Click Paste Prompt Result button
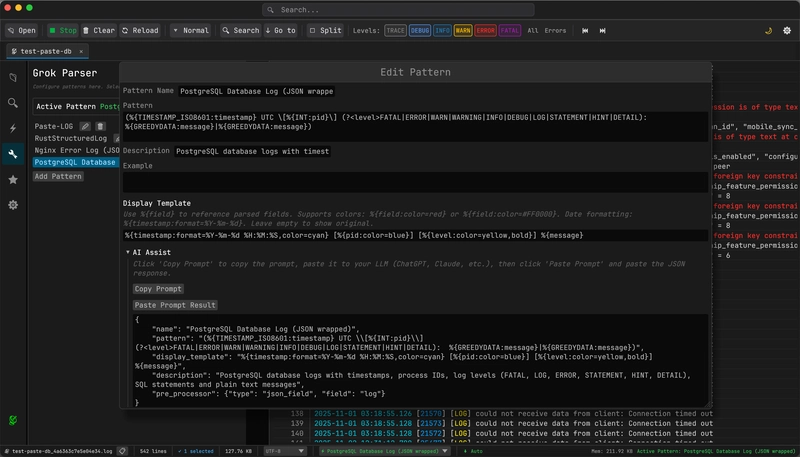 pos(175,305)
